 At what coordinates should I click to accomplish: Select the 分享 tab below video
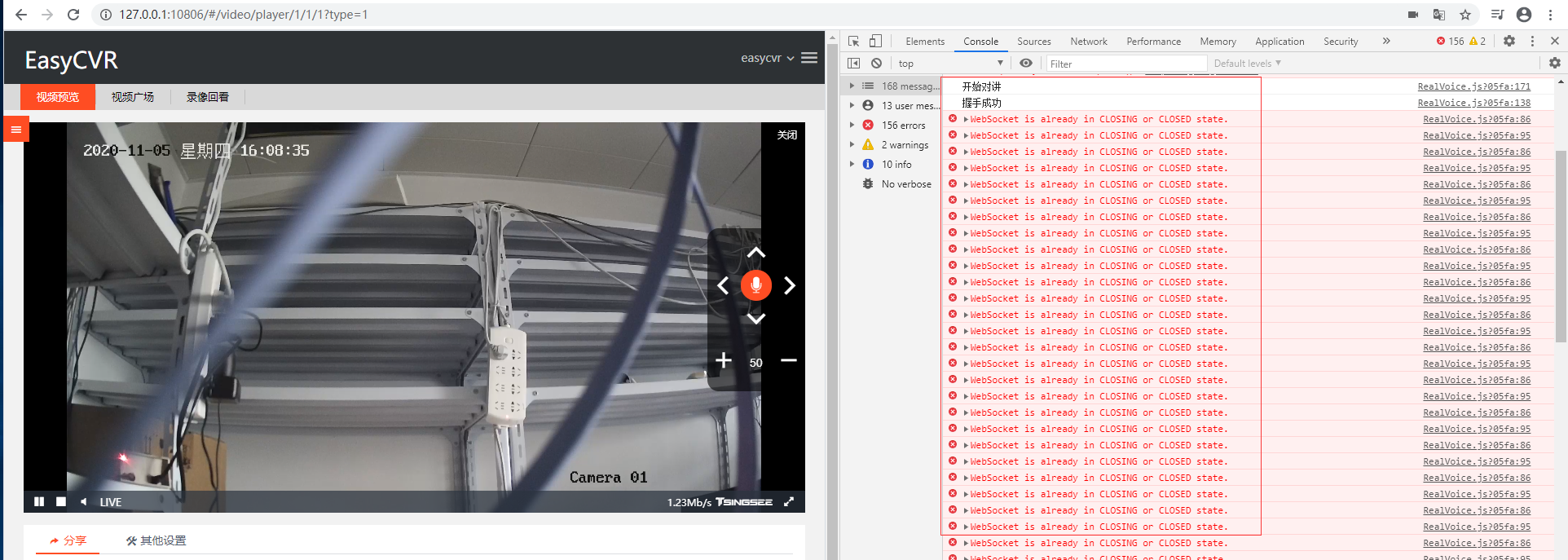pos(68,540)
